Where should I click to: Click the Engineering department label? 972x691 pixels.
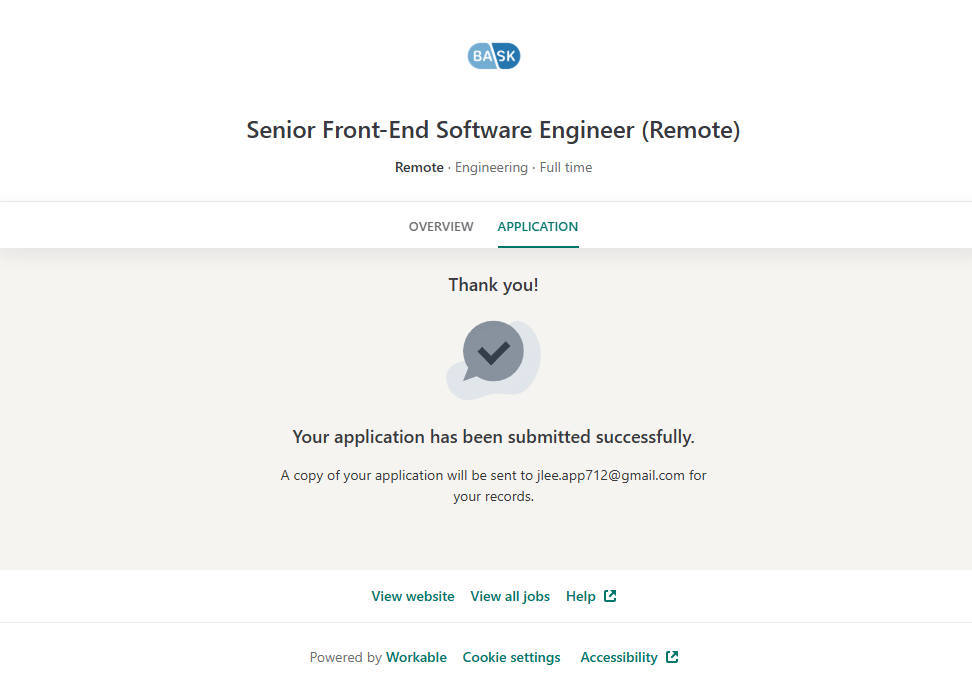[491, 168]
